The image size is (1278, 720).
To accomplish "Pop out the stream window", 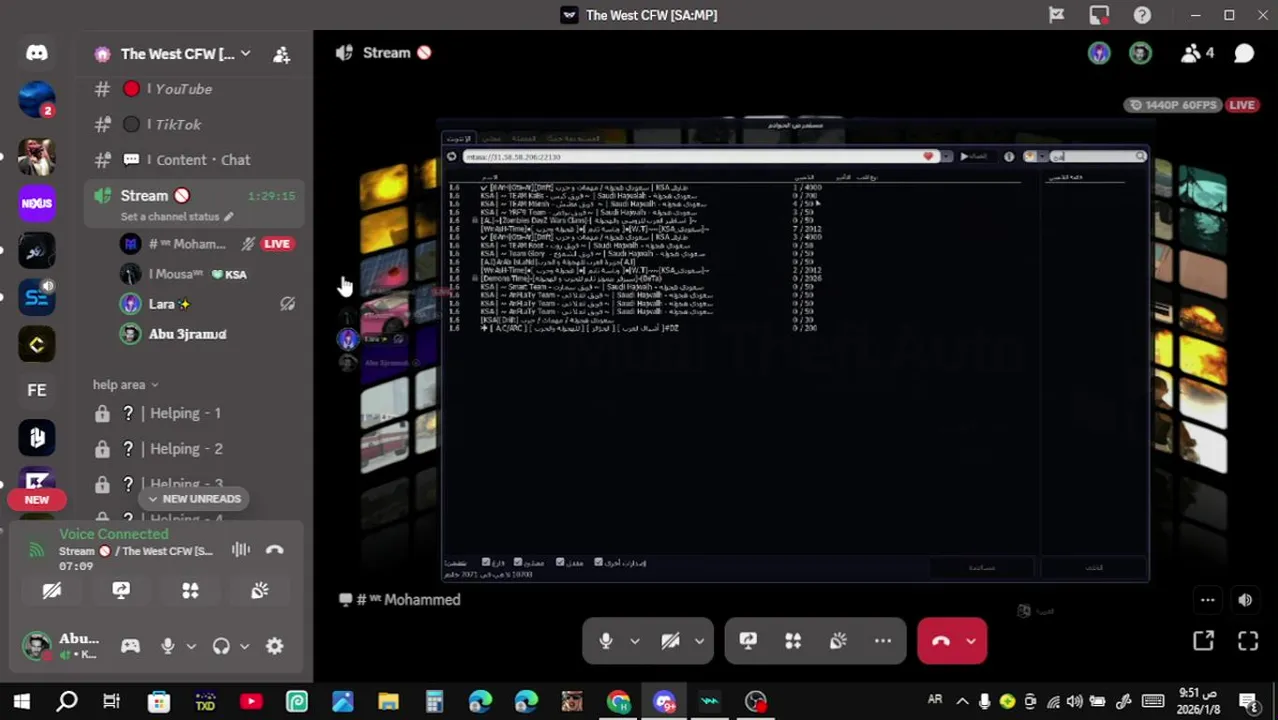I will (1203, 641).
